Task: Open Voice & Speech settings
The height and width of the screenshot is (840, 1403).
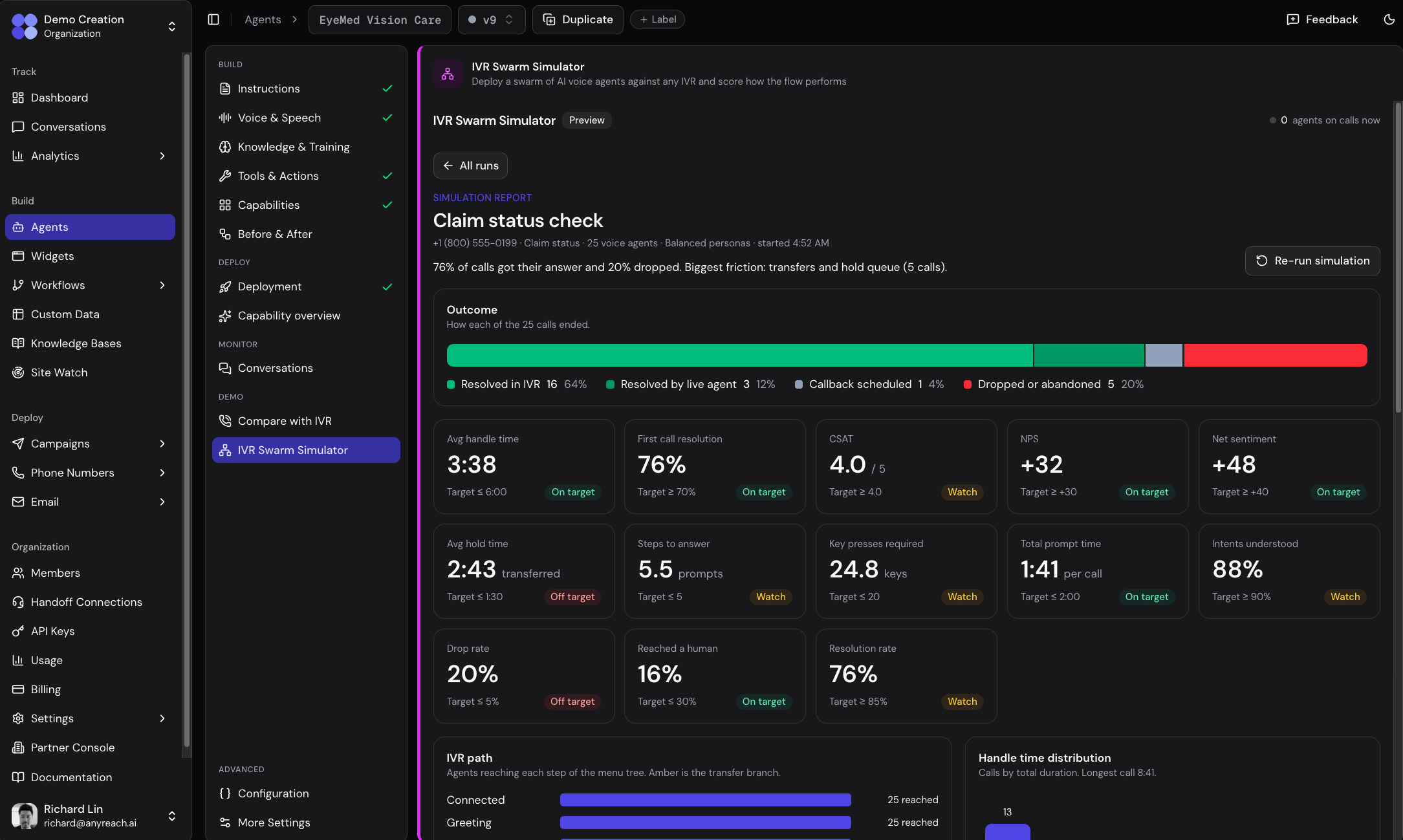Action: [306, 118]
